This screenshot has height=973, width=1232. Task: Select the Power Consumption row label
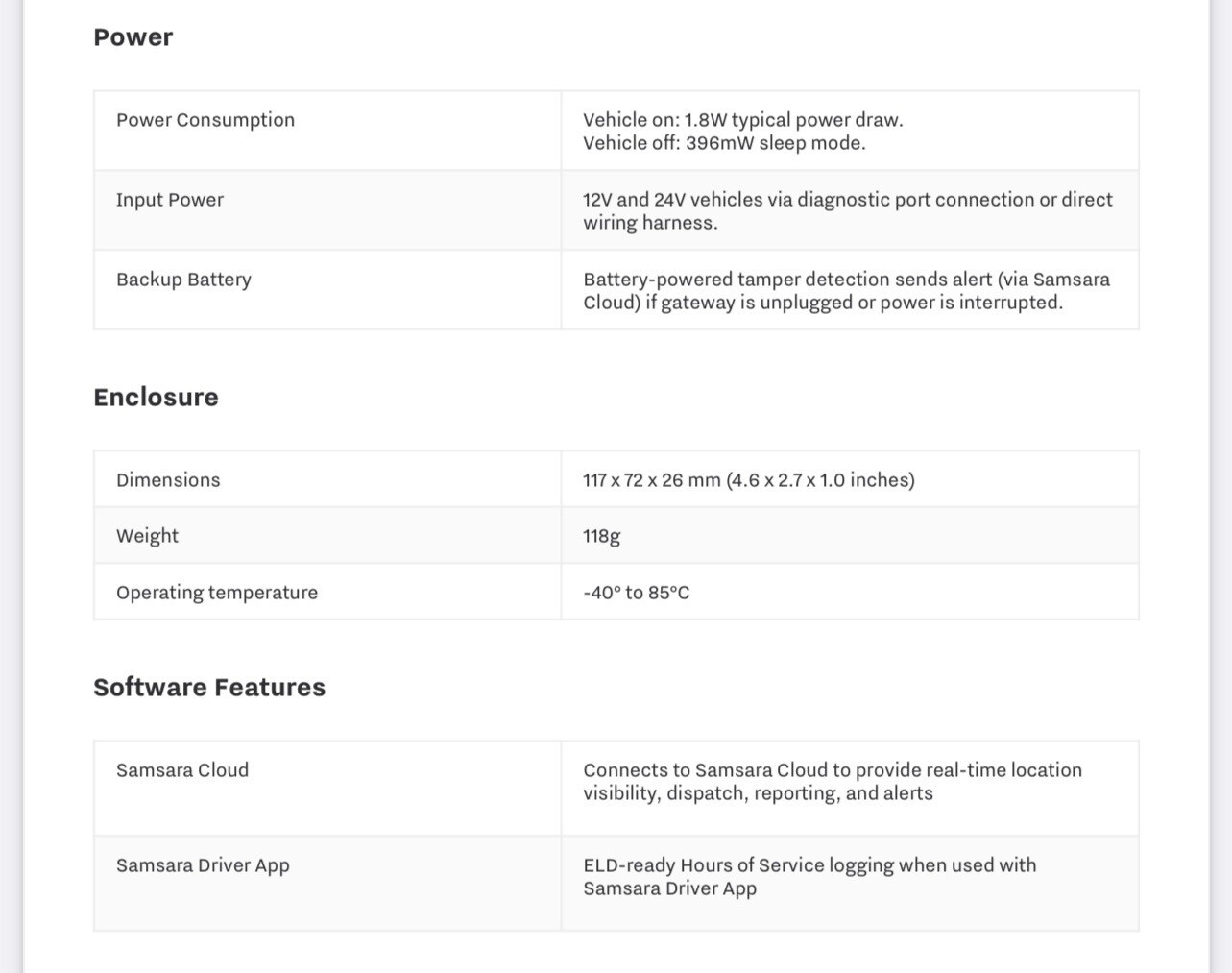point(205,120)
